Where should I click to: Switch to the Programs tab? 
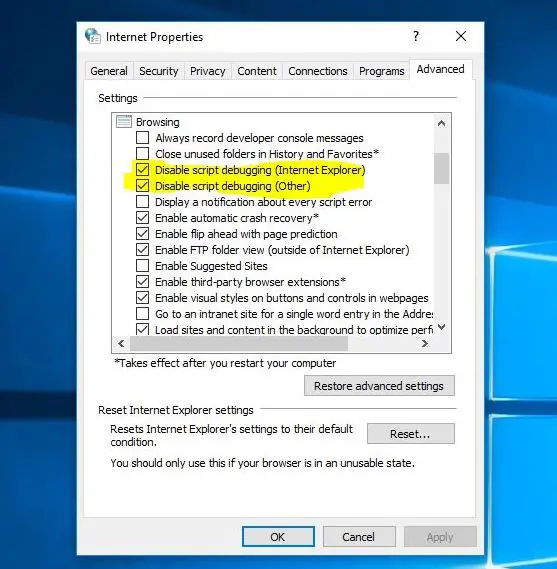click(382, 71)
